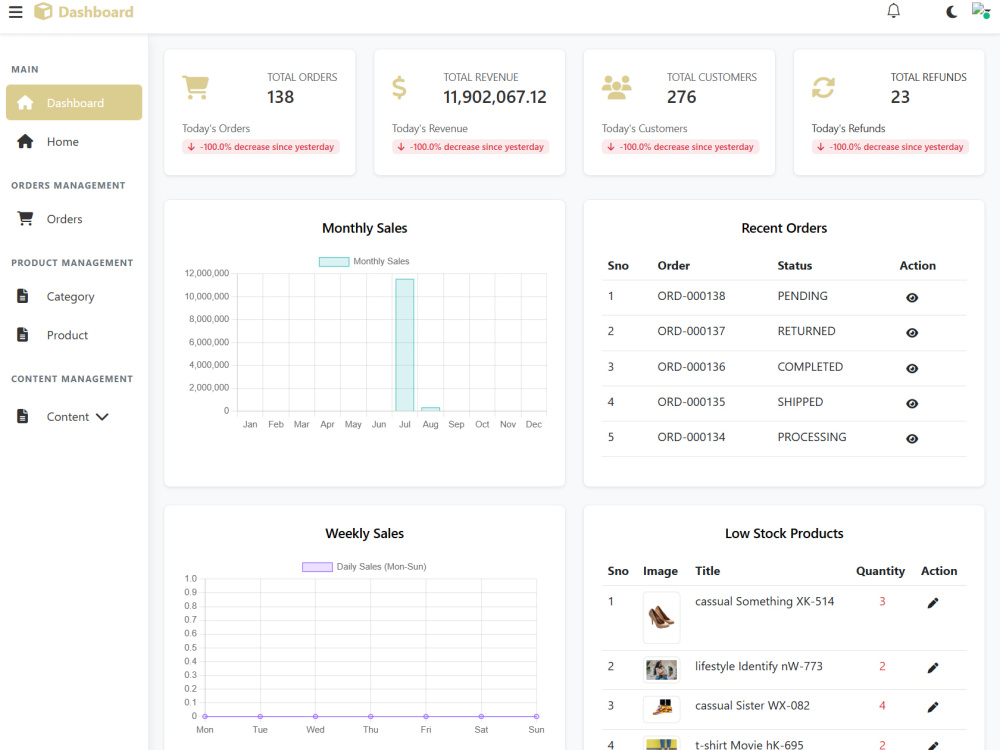Click the cassual Something XK-514 title
Viewport: 1000px width, 750px height.
pos(765,601)
